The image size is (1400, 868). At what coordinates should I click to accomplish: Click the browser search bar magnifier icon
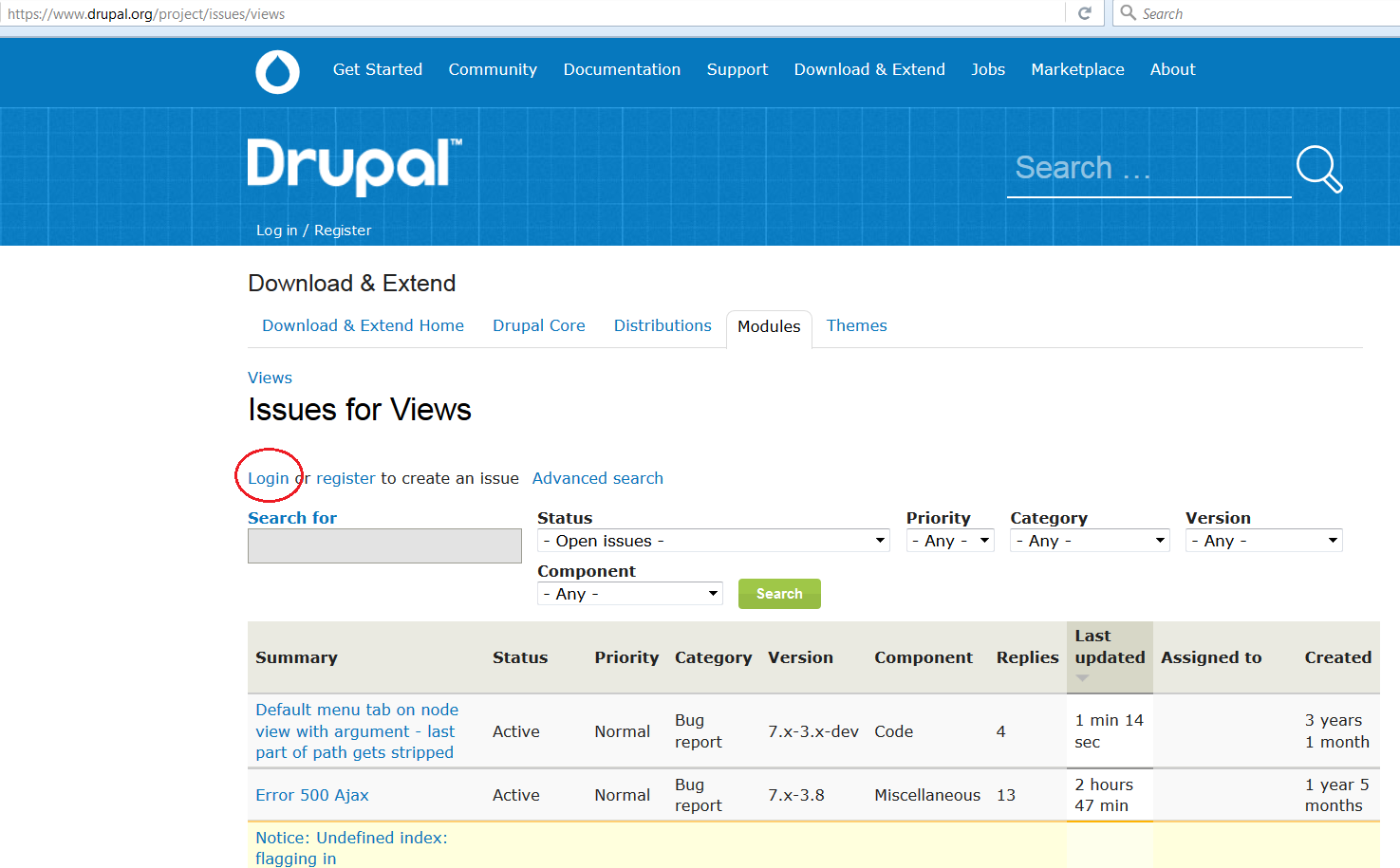coord(1128,12)
